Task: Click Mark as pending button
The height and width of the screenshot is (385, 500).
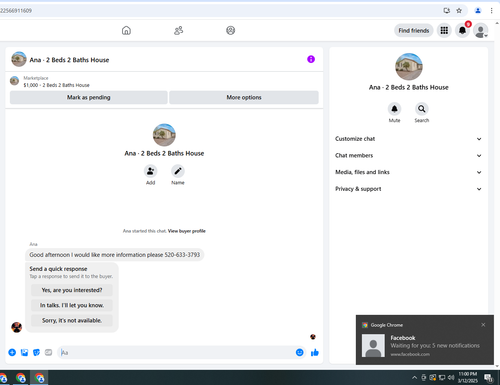Action: point(89,97)
